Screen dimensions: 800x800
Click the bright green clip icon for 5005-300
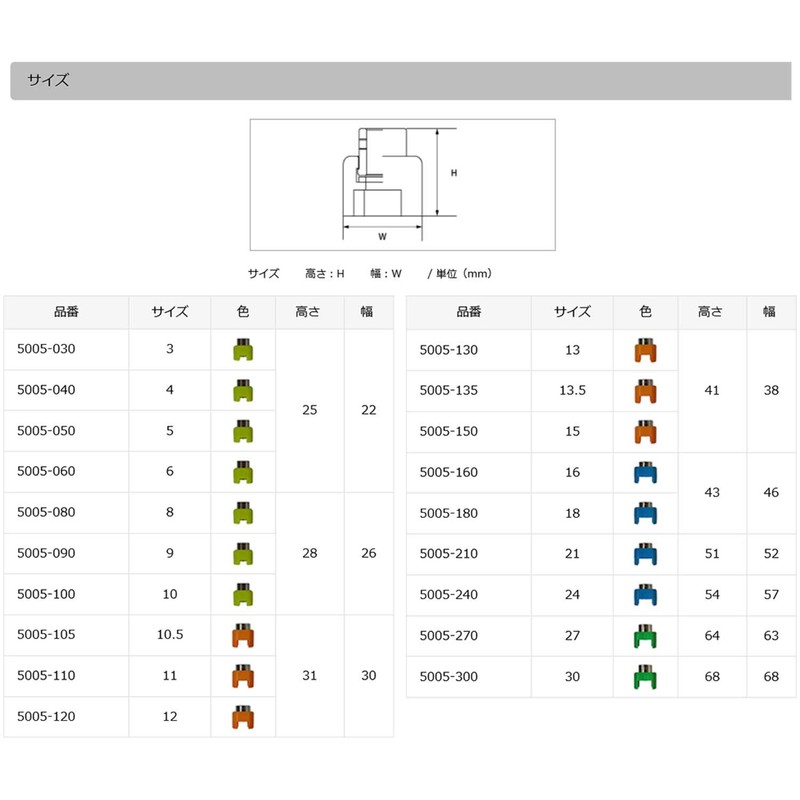point(645,677)
